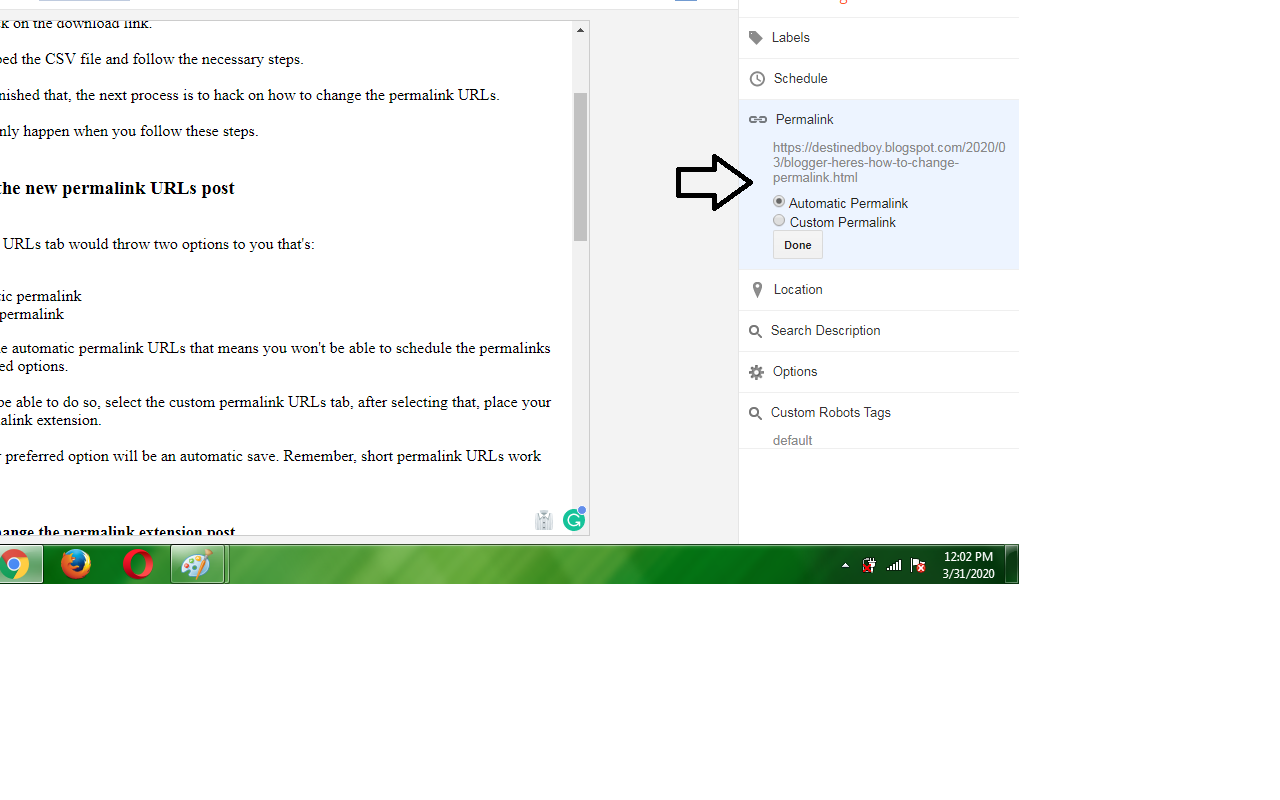Image resolution: width=1280 pixels, height=800 pixels.
Task: Click the 'Automatic Permalink' option label
Action: click(848, 204)
